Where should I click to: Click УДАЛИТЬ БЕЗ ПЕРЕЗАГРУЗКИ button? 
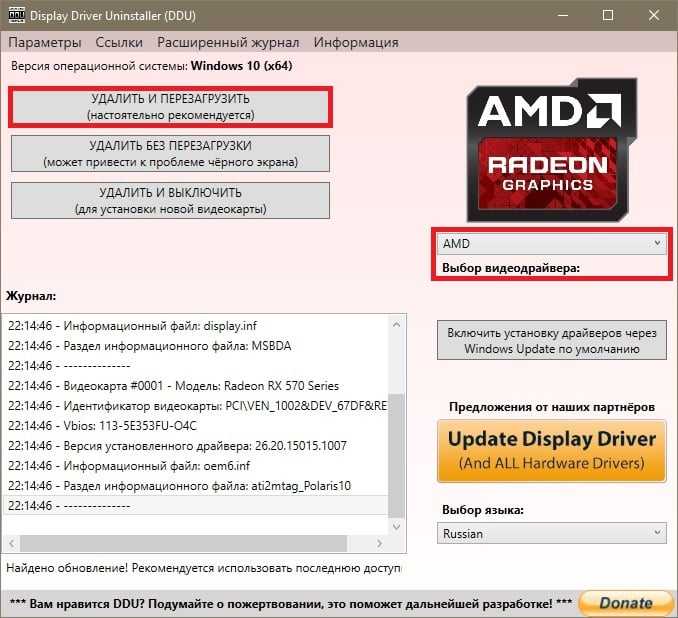pos(170,154)
